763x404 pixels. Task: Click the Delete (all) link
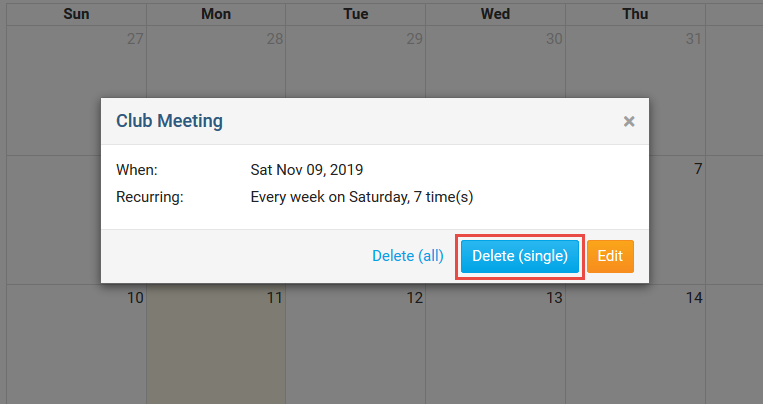coord(407,256)
